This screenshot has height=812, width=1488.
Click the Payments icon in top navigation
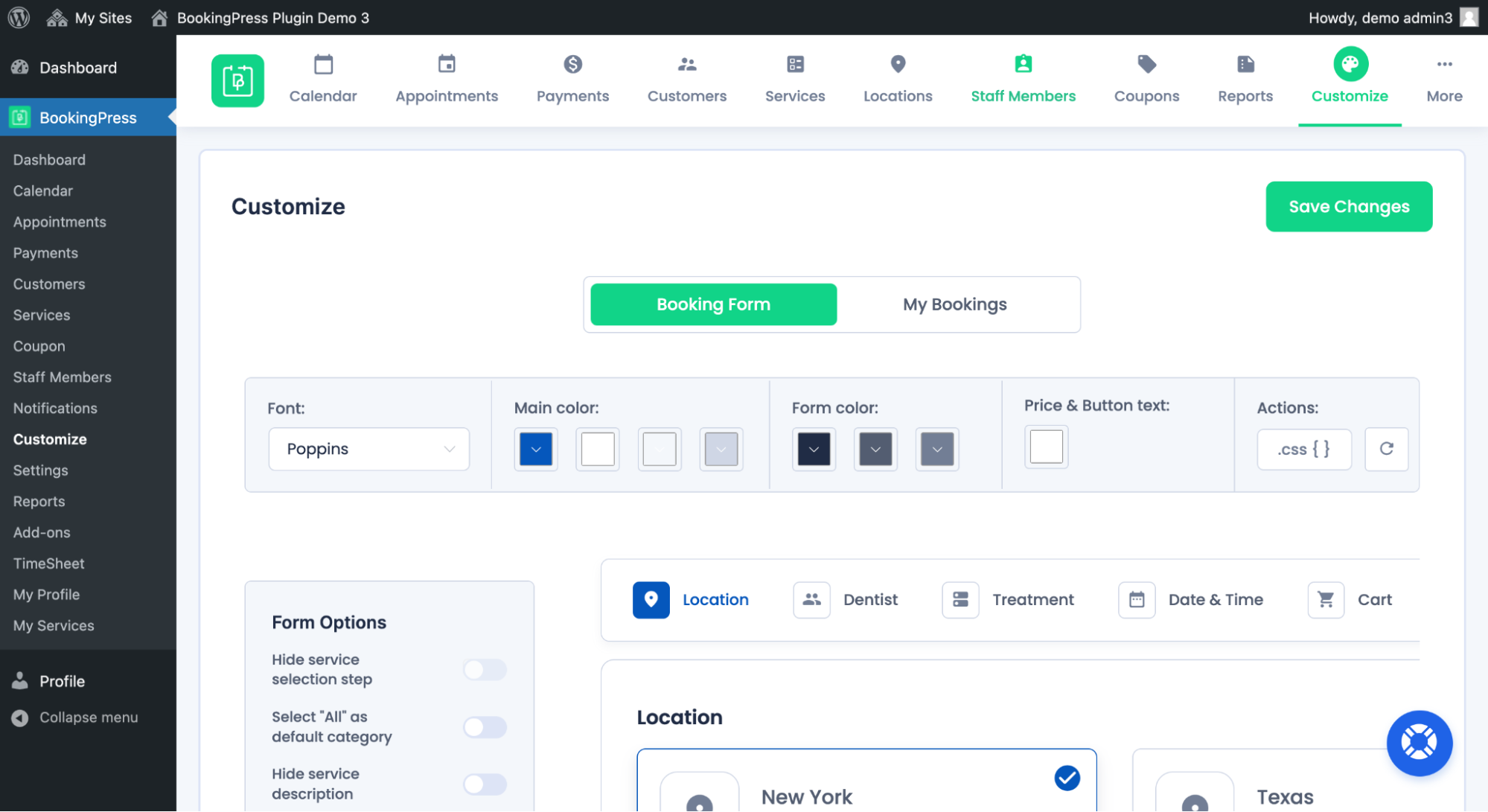[571, 66]
